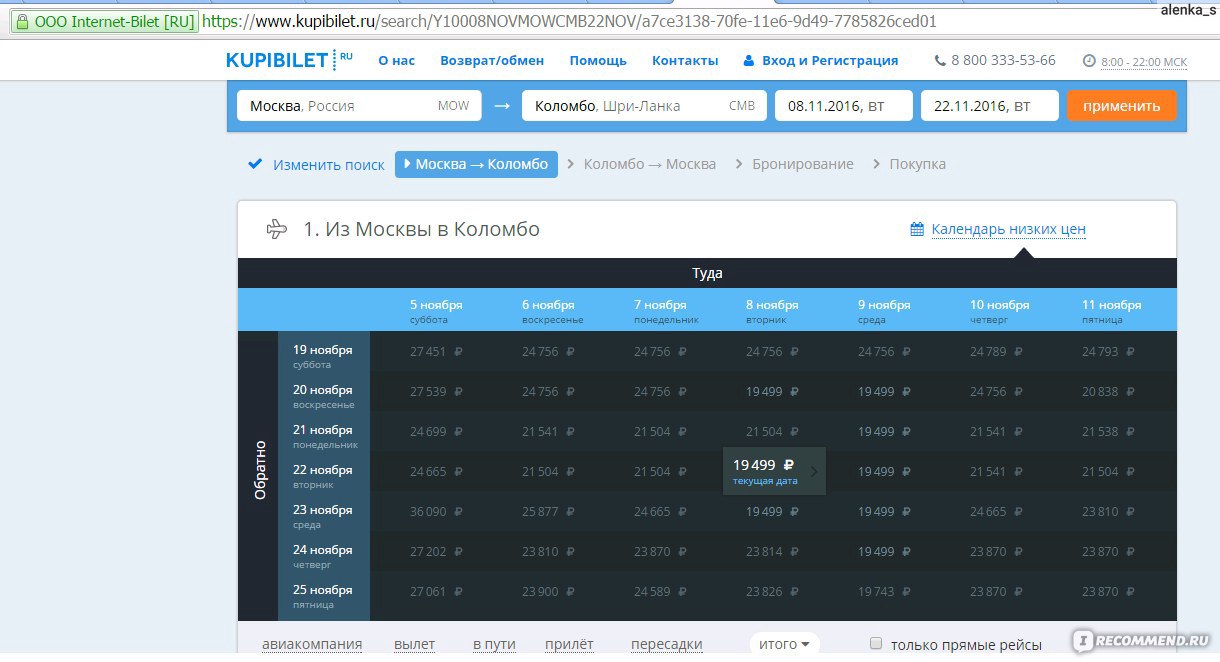Image resolution: width=1220 pixels, height=662 pixels.
Task: Click the Коломбо destination field
Action: (644, 106)
